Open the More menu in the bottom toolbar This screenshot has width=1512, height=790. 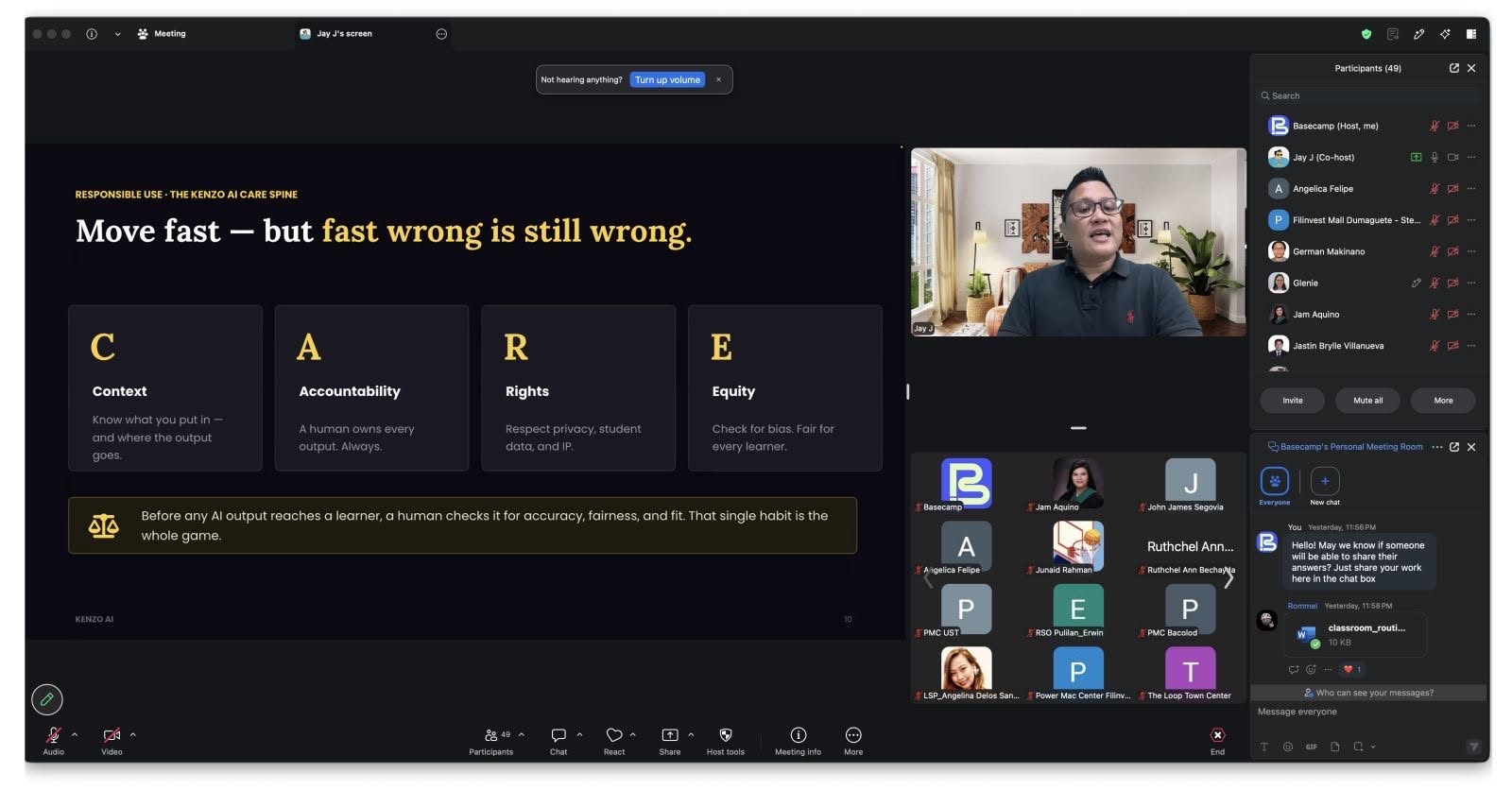click(x=853, y=741)
